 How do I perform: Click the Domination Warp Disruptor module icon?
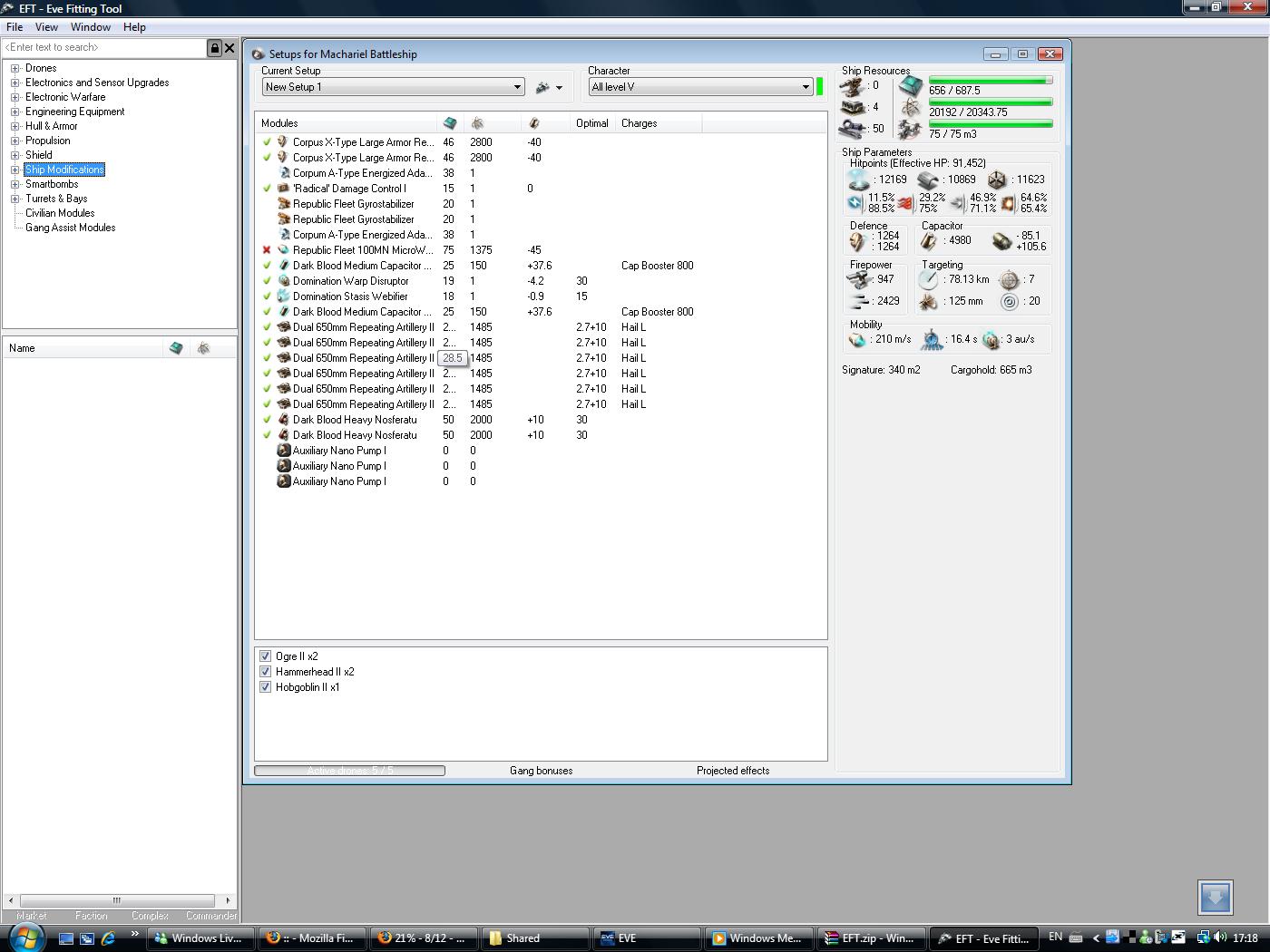pos(283,281)
